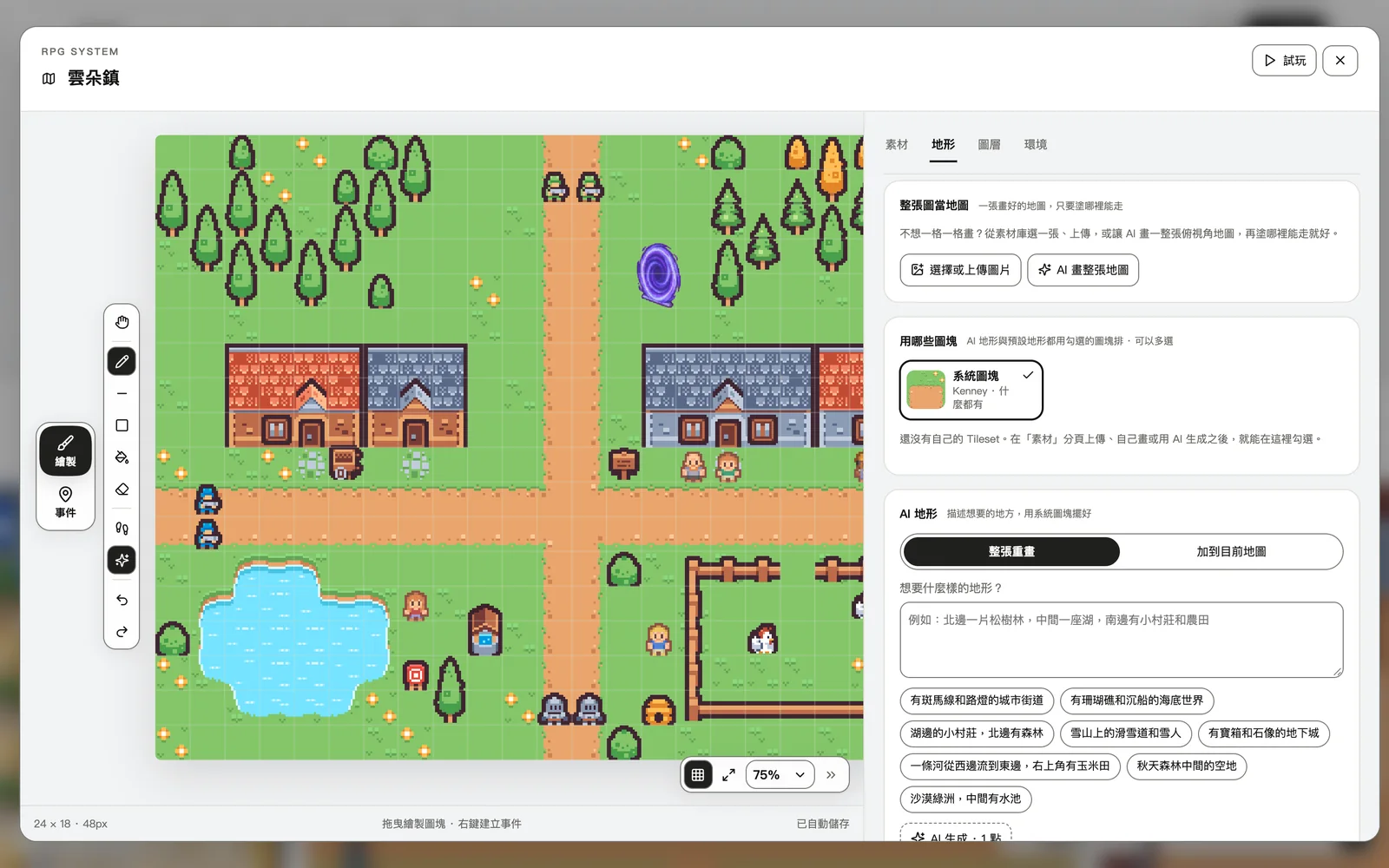Pick the 有珊瑚礁和沉船的海底世界 suggestion
Screen dimensions: 1389x868
tap(1136, 700)
